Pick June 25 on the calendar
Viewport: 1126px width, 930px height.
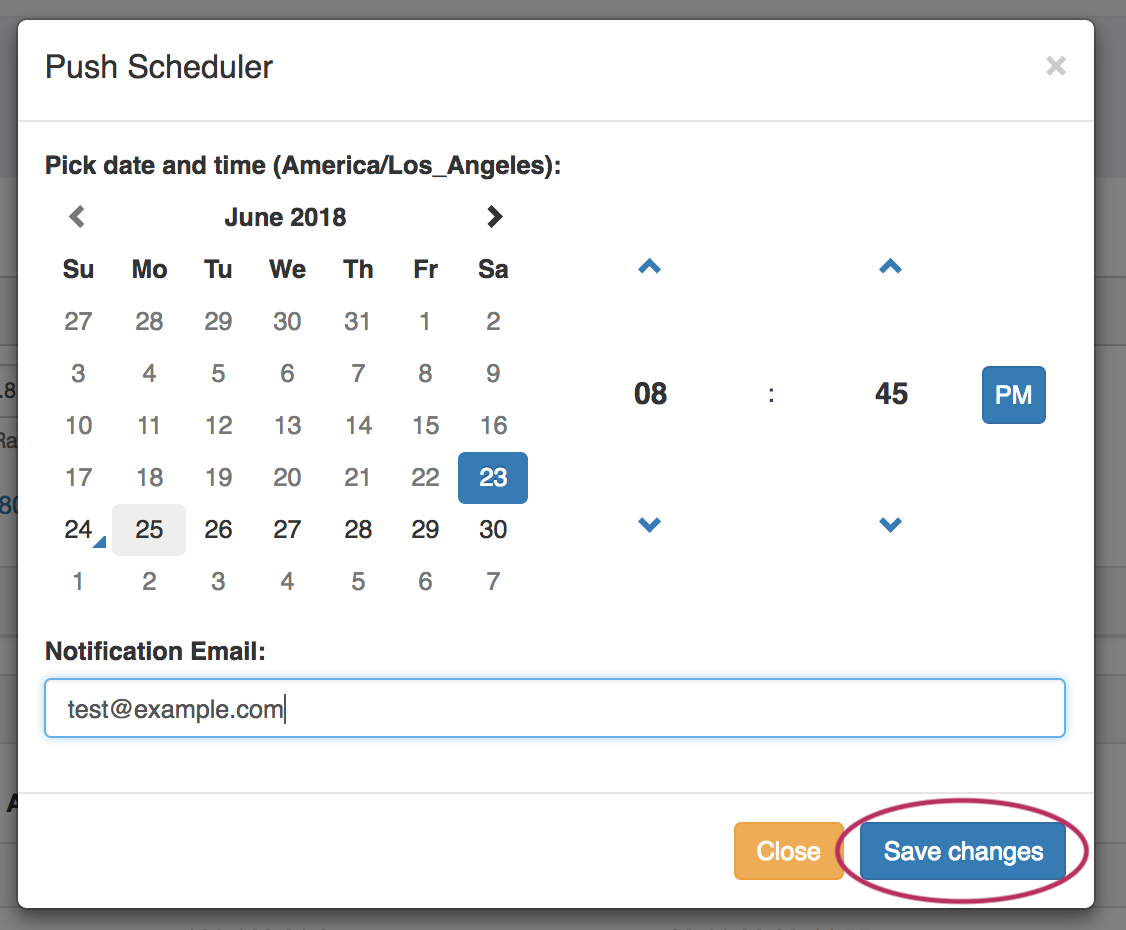tap(149, 530)
